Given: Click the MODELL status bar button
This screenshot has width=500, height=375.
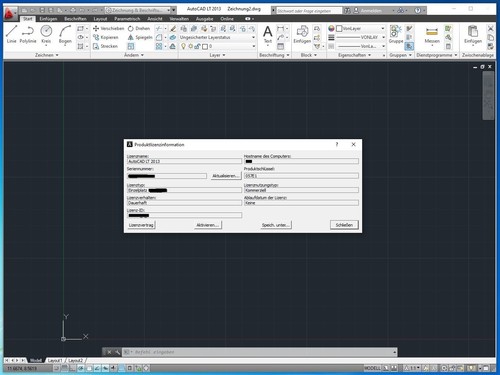Looking at the screenshot, I should pyautogui.click(x=372, y=368).
